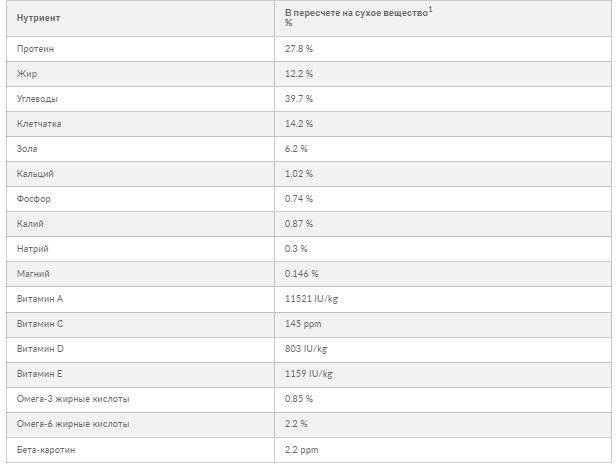616x464 pixels.
Task: Click the 1159 IU/kg Витамин Е value
Action: (x=309, y=374)
